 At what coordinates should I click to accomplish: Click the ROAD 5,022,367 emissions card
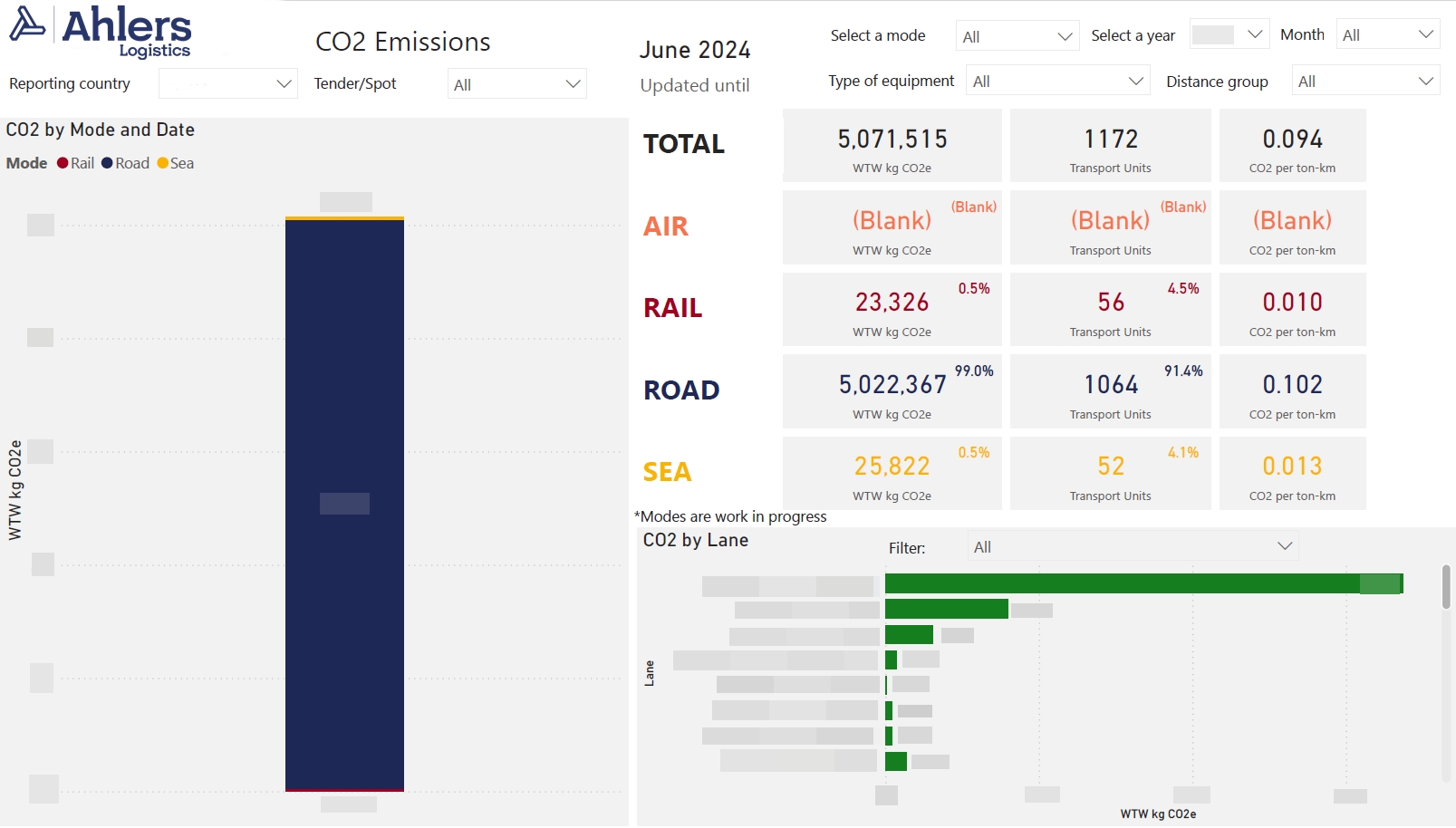click(892, 391)
